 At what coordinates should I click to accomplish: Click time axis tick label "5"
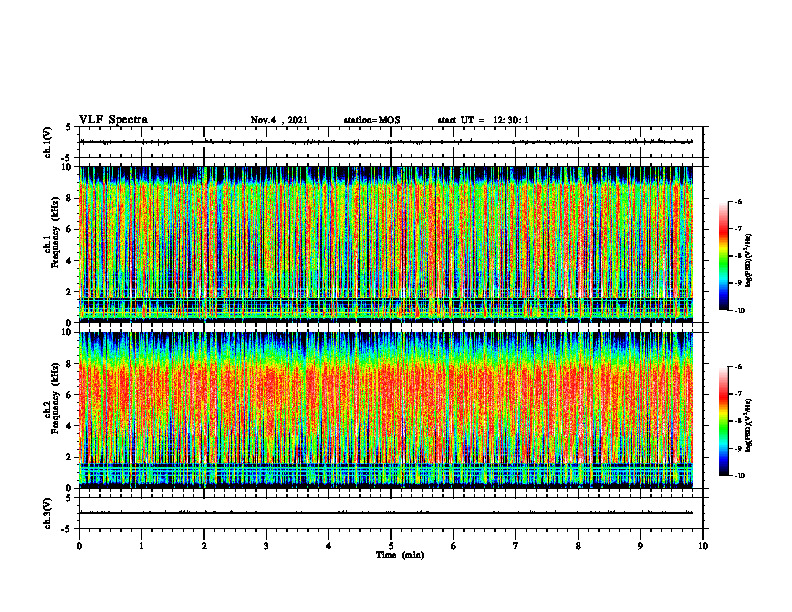click(x=391, y=546)
